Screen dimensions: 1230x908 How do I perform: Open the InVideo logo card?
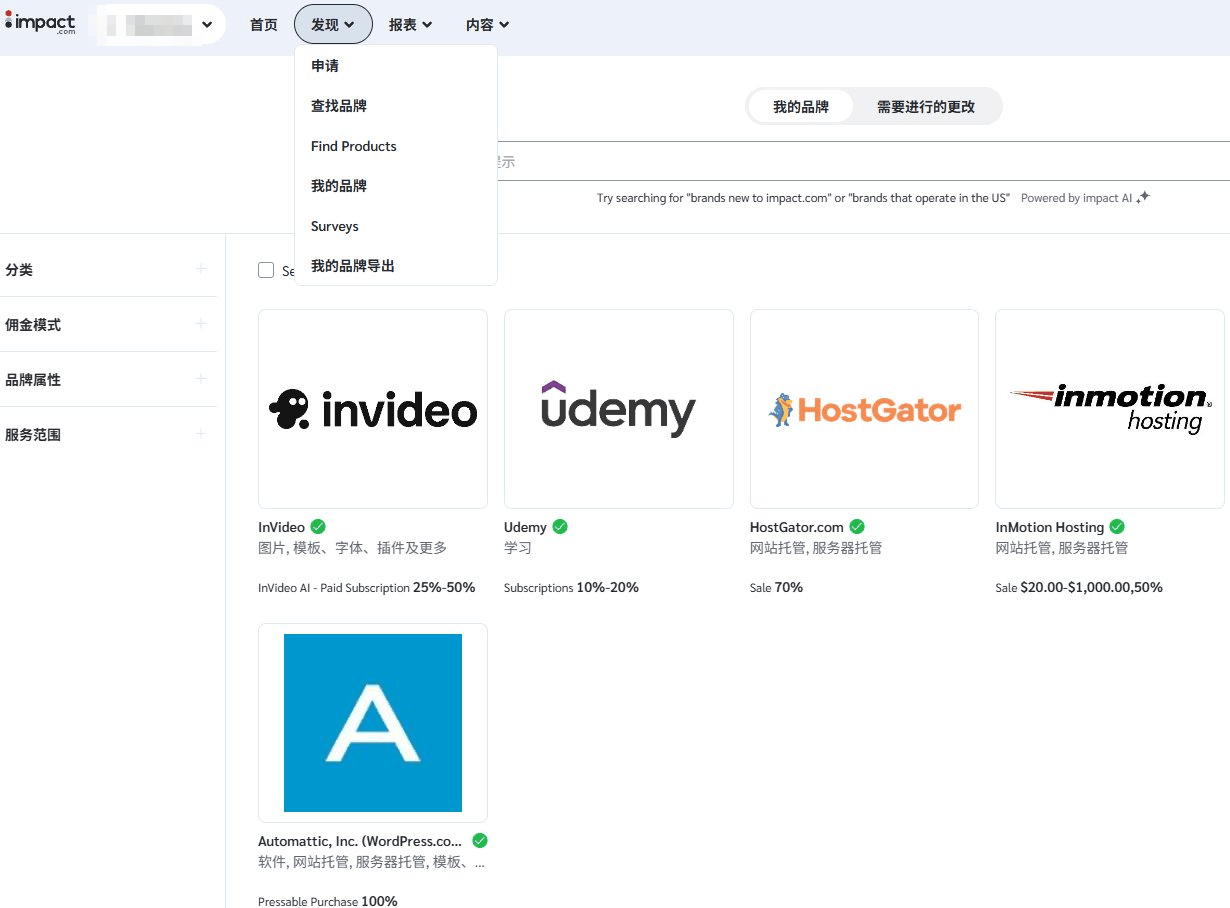pyautogui.click(x=373, y=409)
